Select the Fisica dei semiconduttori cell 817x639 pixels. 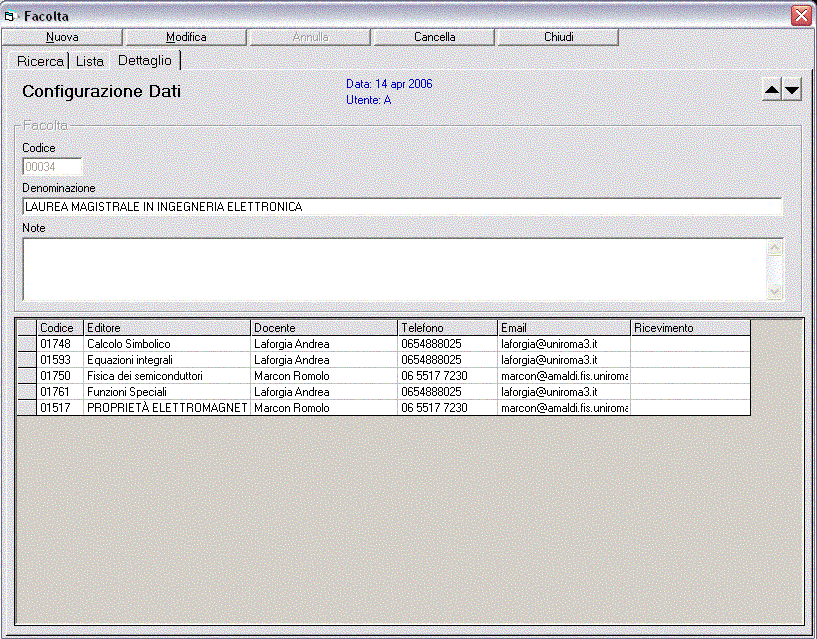point(166,376)
